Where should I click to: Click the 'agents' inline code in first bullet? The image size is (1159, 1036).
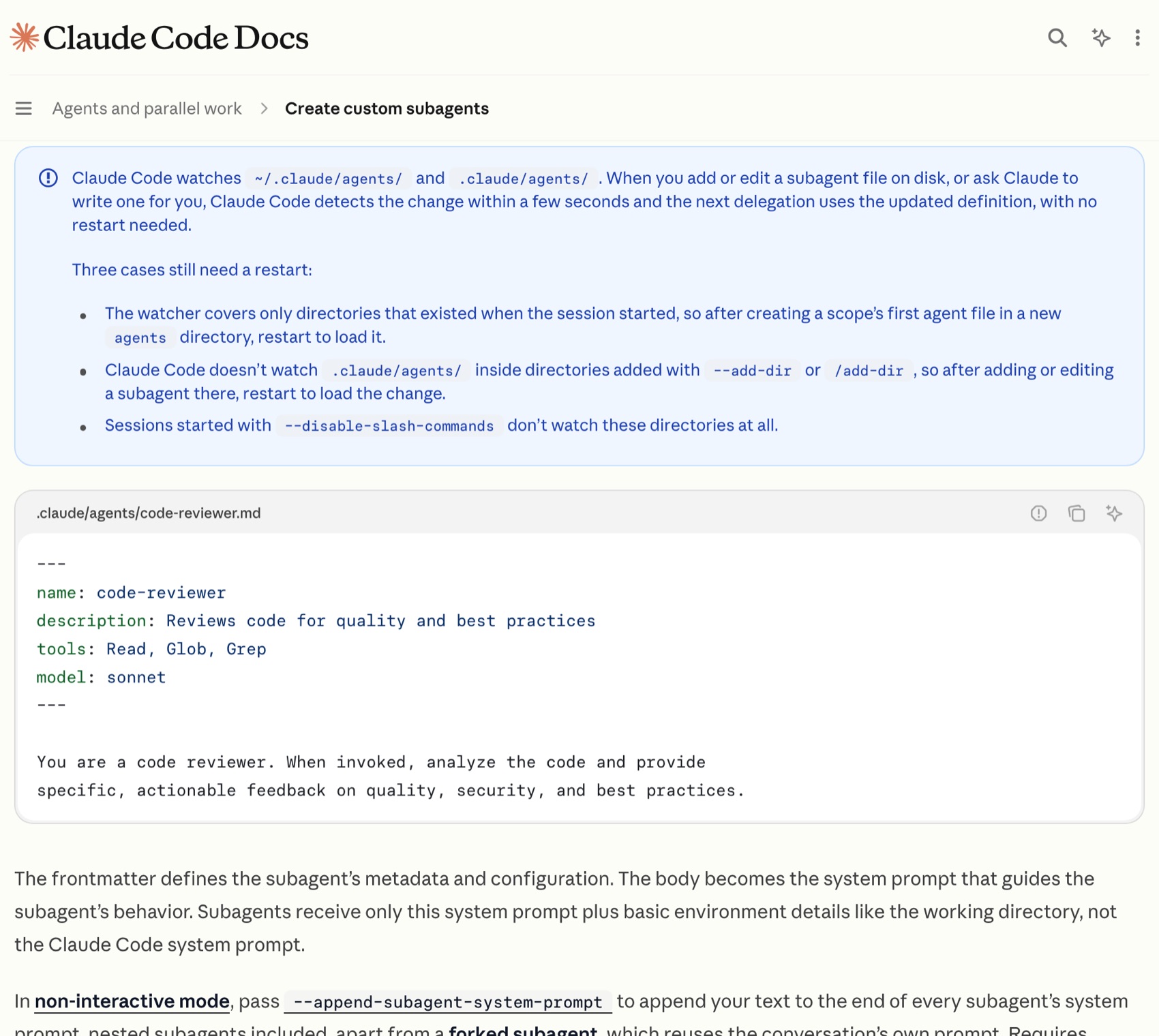coord(140,337)
